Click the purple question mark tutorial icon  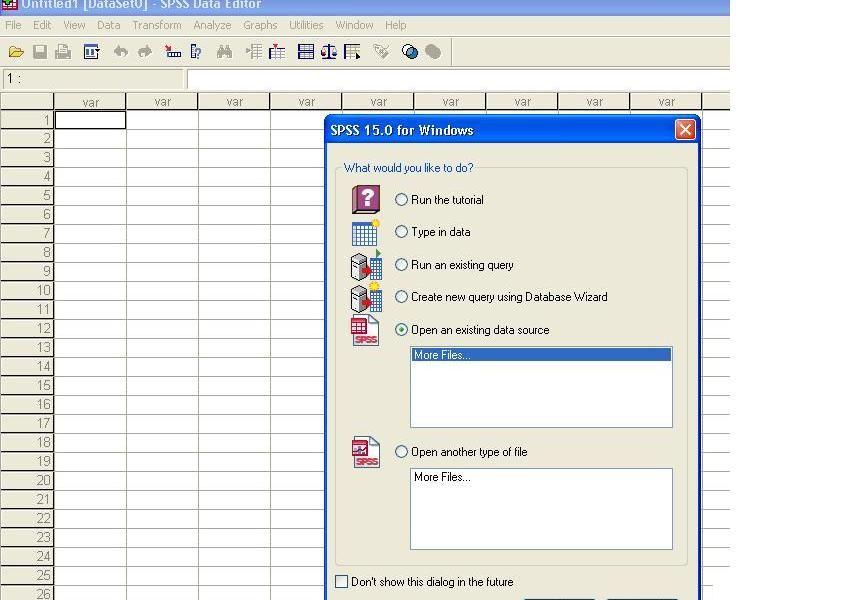pos(366,199)
